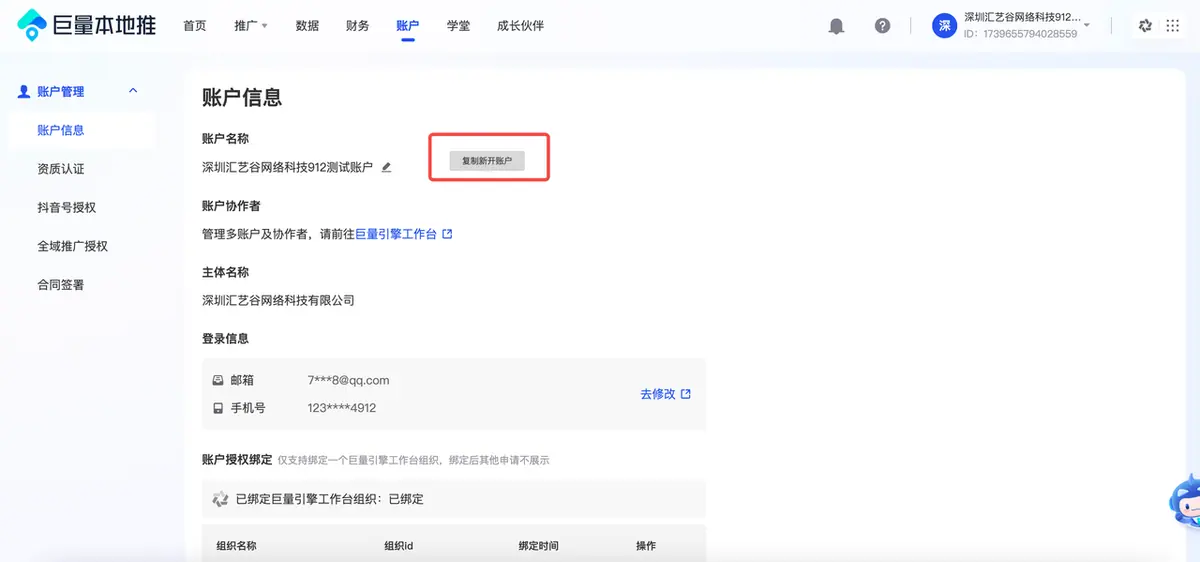Click the external link icon after 巨量引擎工作台
Viewport: 1200px width, 562px height.
click(x=447, y=234)
